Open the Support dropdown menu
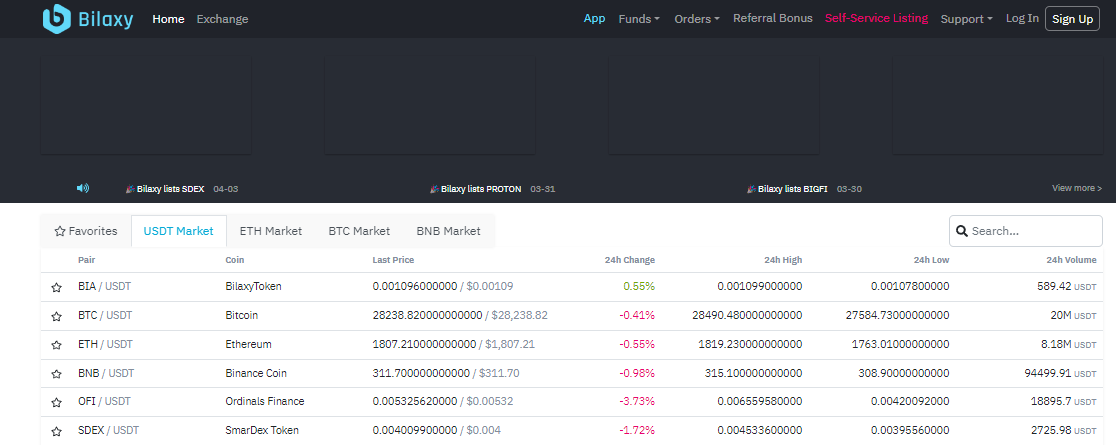This screenshot has height=445, width=1116. point(966,19)
